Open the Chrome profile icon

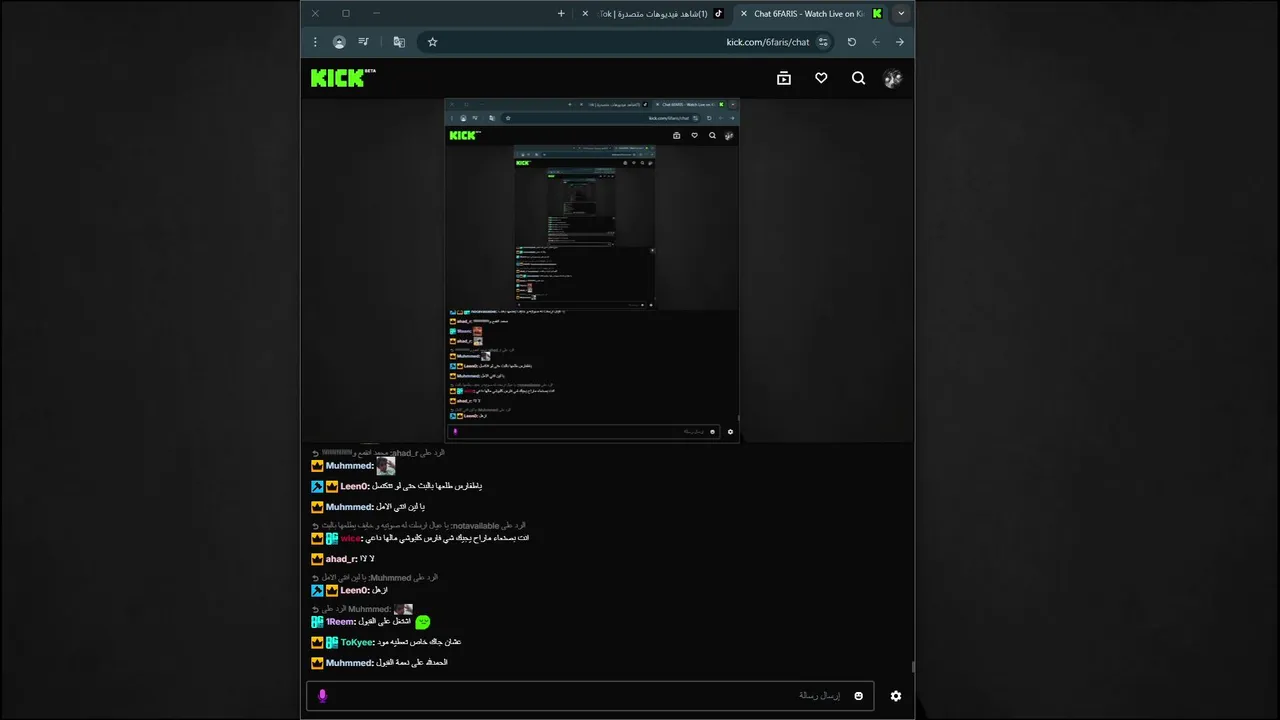click(x=339, y=42)
